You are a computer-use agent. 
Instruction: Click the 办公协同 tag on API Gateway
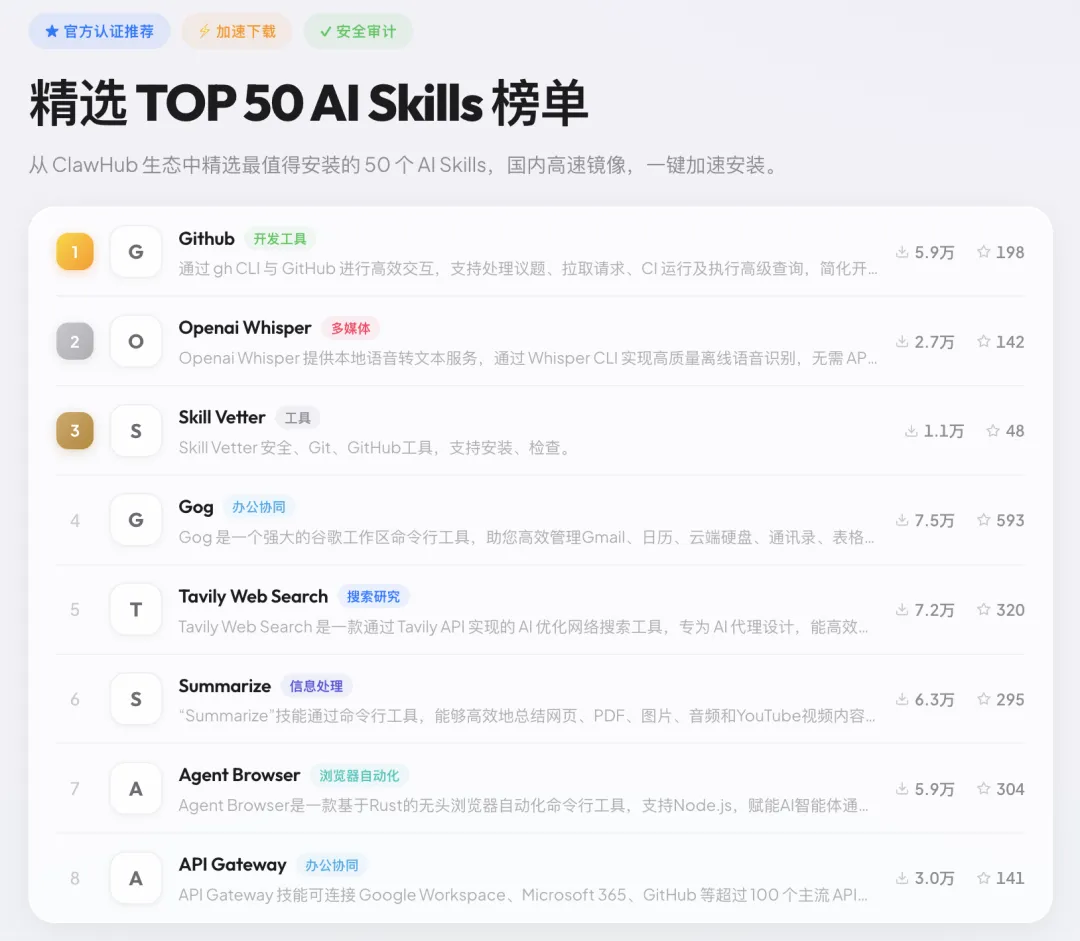point(332,865)
